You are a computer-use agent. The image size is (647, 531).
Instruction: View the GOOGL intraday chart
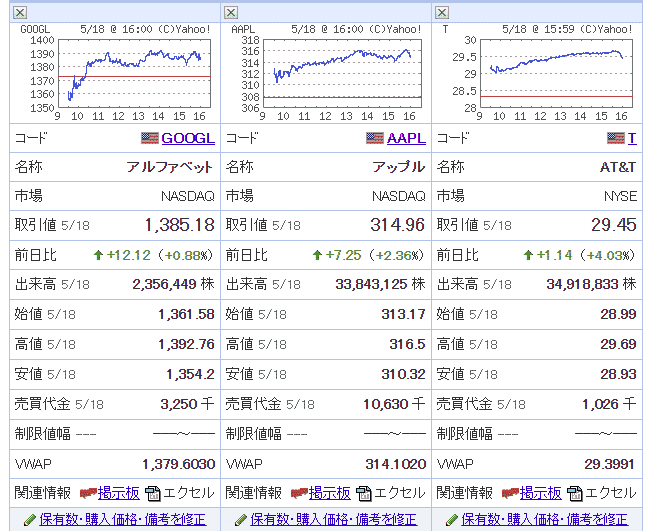[x=115, y=73]
